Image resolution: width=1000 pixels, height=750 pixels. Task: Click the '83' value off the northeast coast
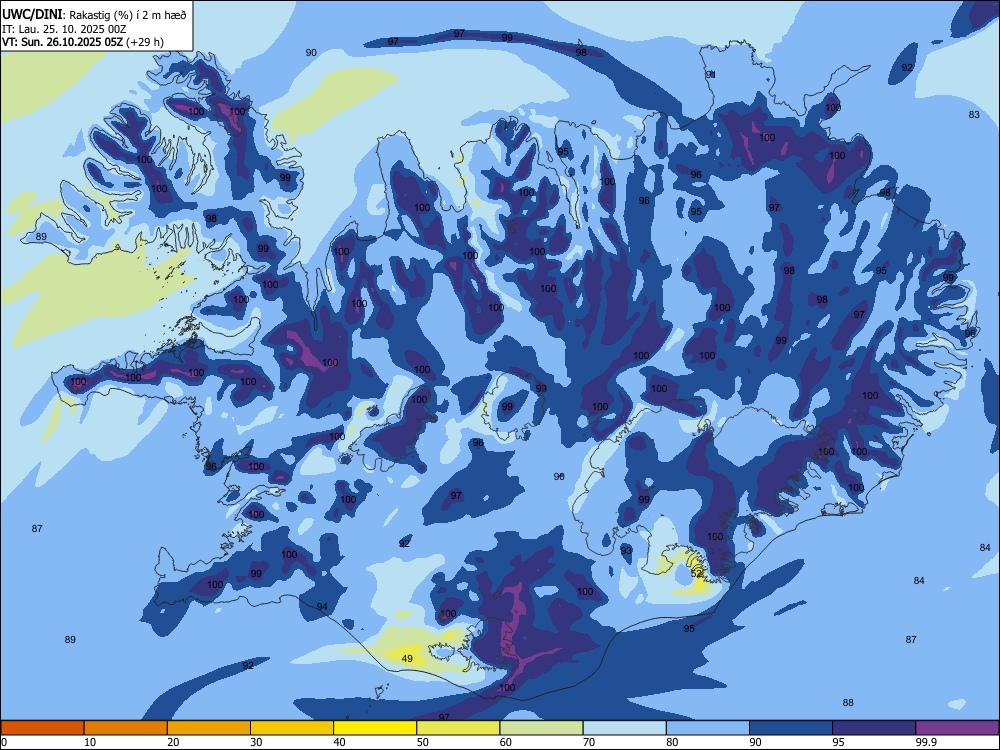(x=974, y=115)
